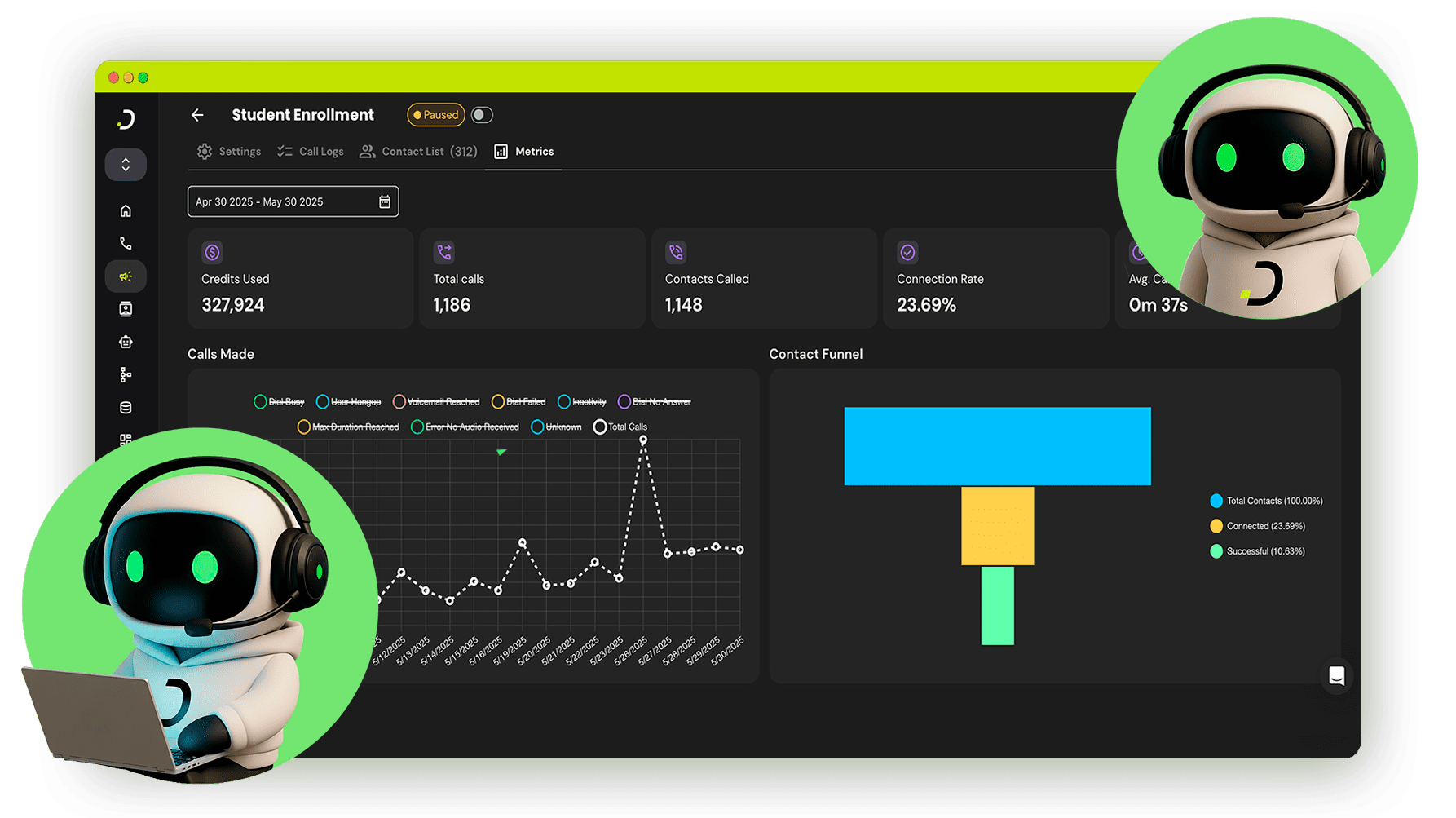The image size is (1456, 818).
Task: Open the calendar date picker icon
Action: tap(385, 201)
